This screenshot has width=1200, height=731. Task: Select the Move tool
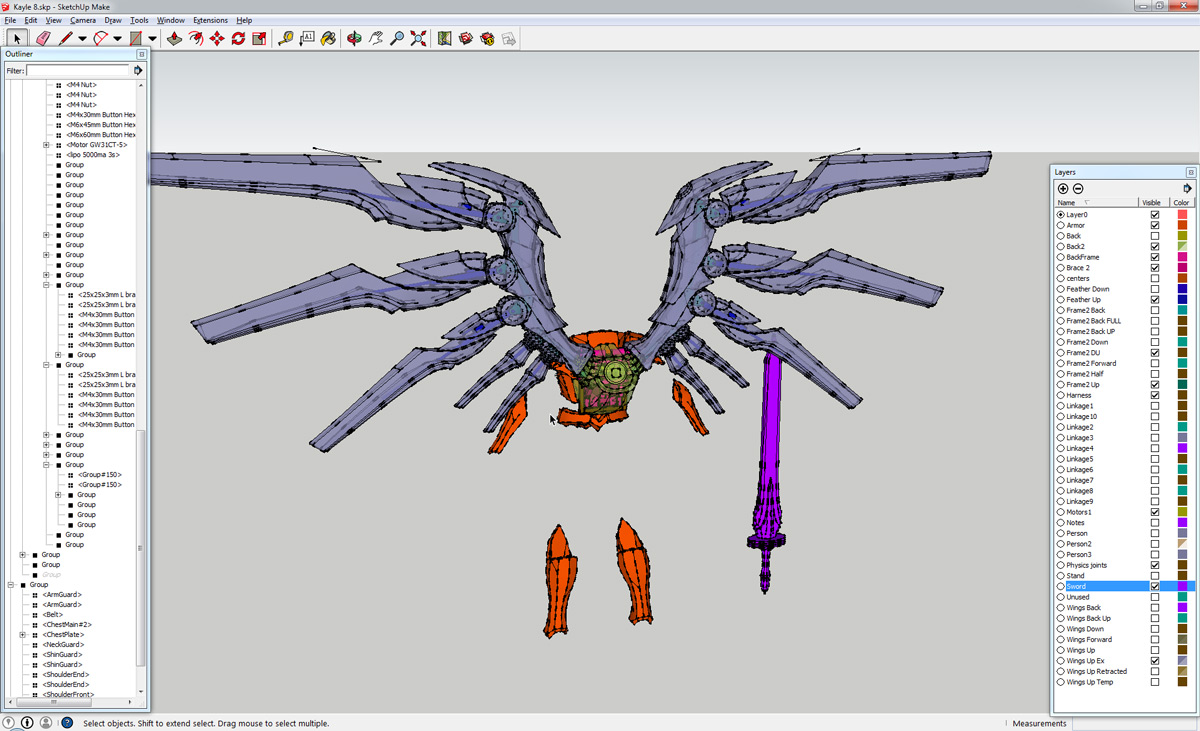[217, 39]
